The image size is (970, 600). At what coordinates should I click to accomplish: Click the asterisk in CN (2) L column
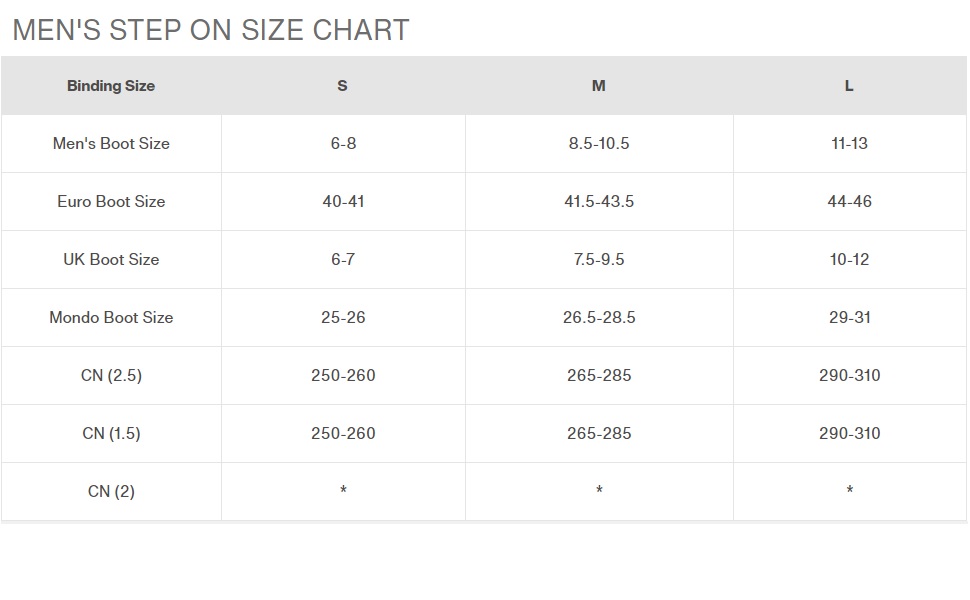[x=849, y=491]
